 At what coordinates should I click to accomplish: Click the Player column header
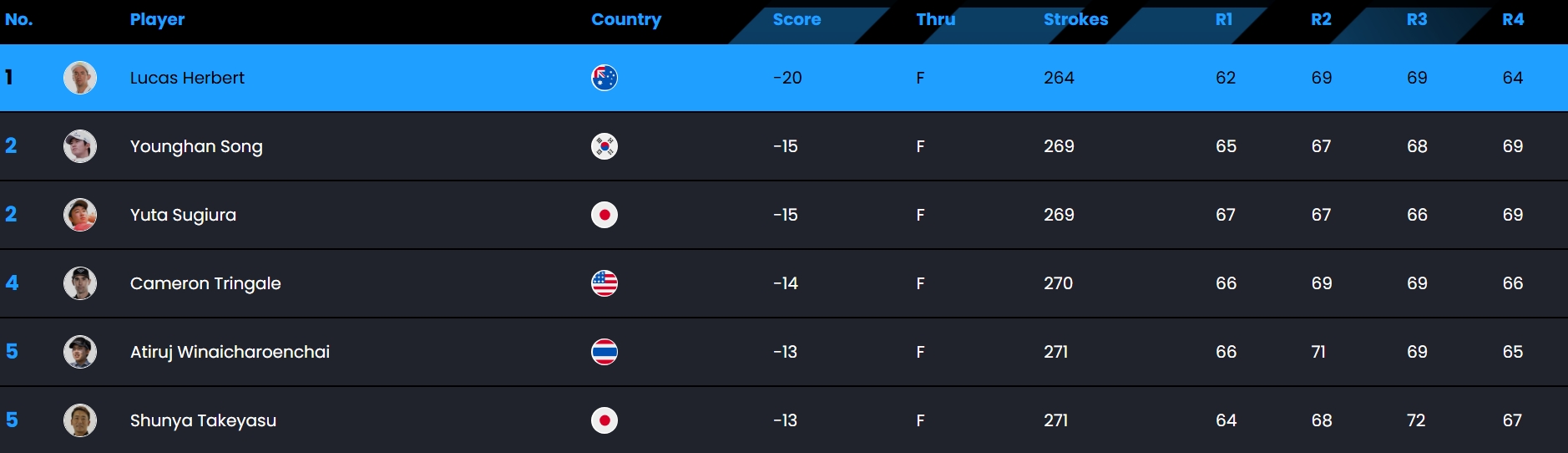point(157,19)
